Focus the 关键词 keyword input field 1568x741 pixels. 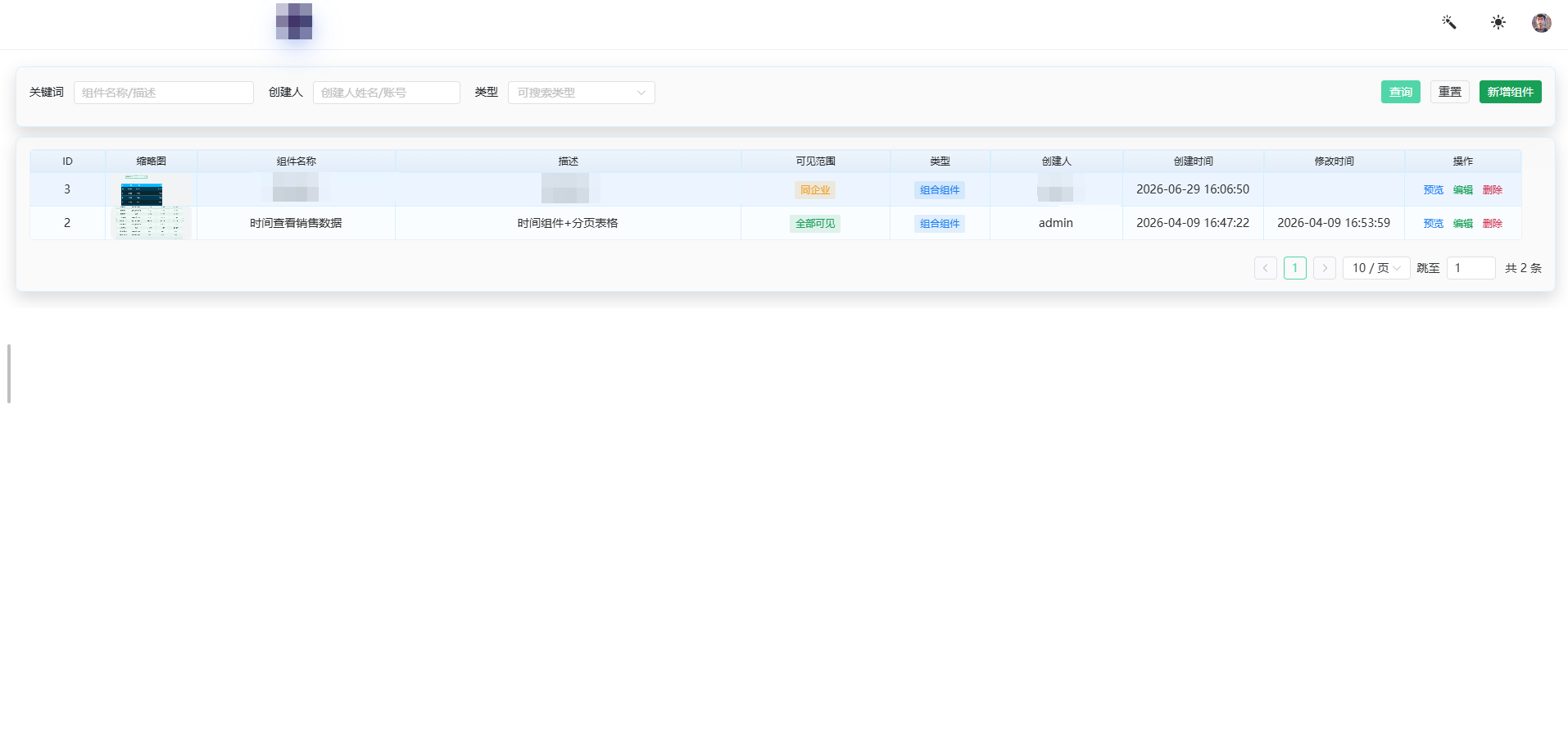point(164,93)
